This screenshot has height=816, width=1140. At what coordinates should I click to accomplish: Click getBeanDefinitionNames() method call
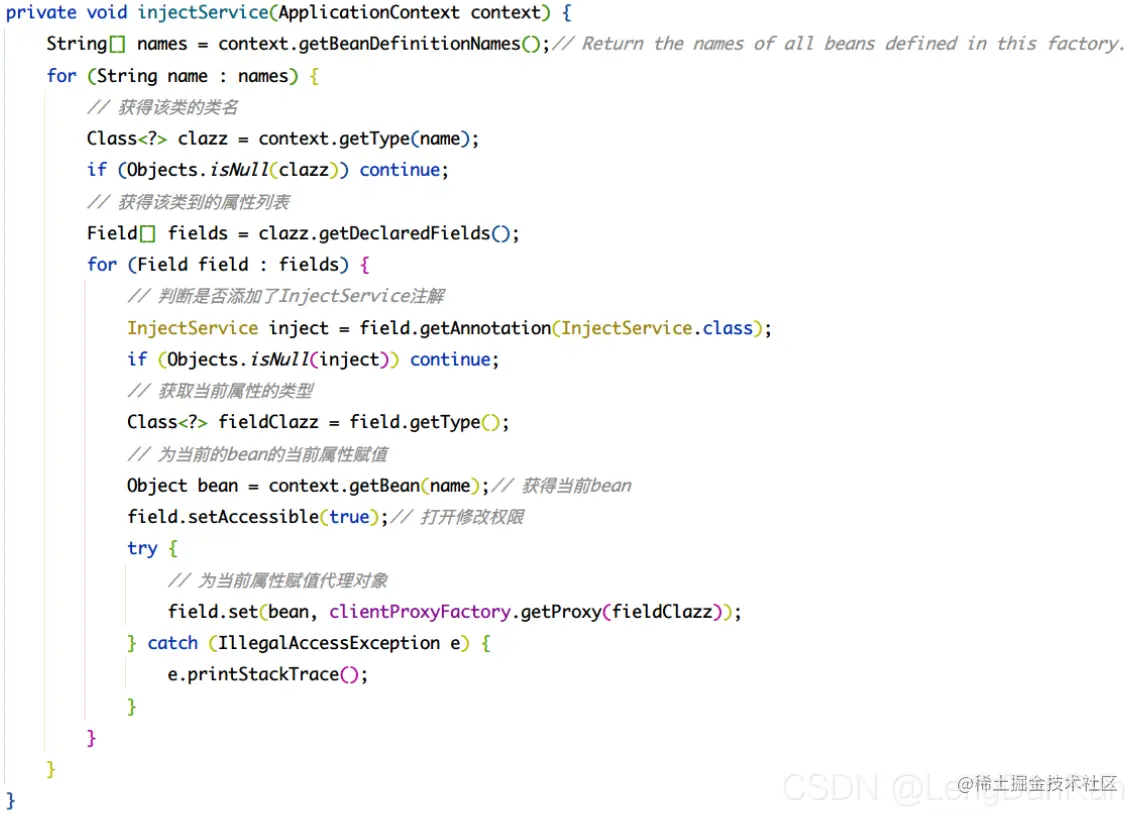(420, 44)
